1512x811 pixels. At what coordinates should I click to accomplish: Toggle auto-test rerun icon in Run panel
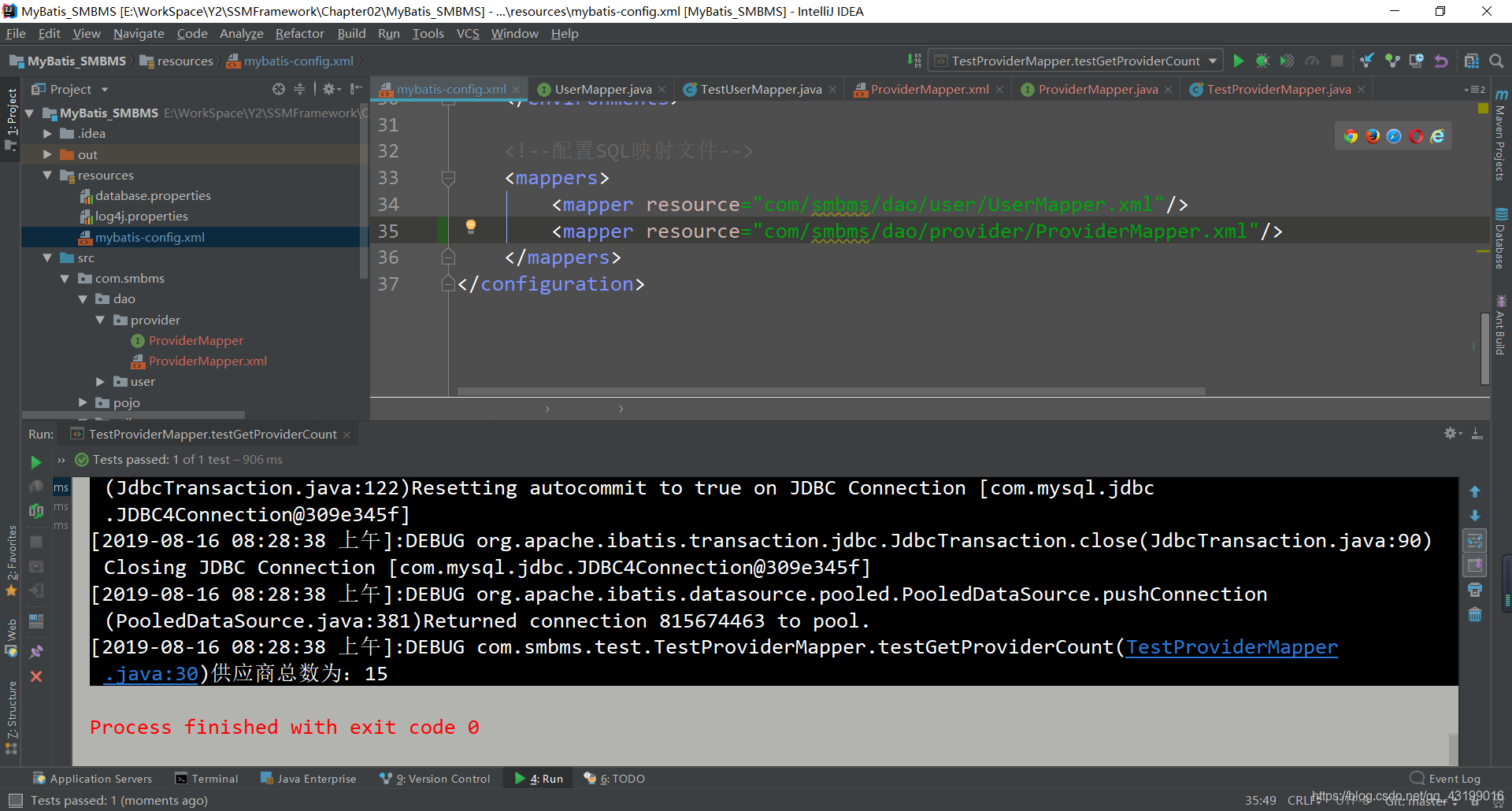[x=36, y=510]
